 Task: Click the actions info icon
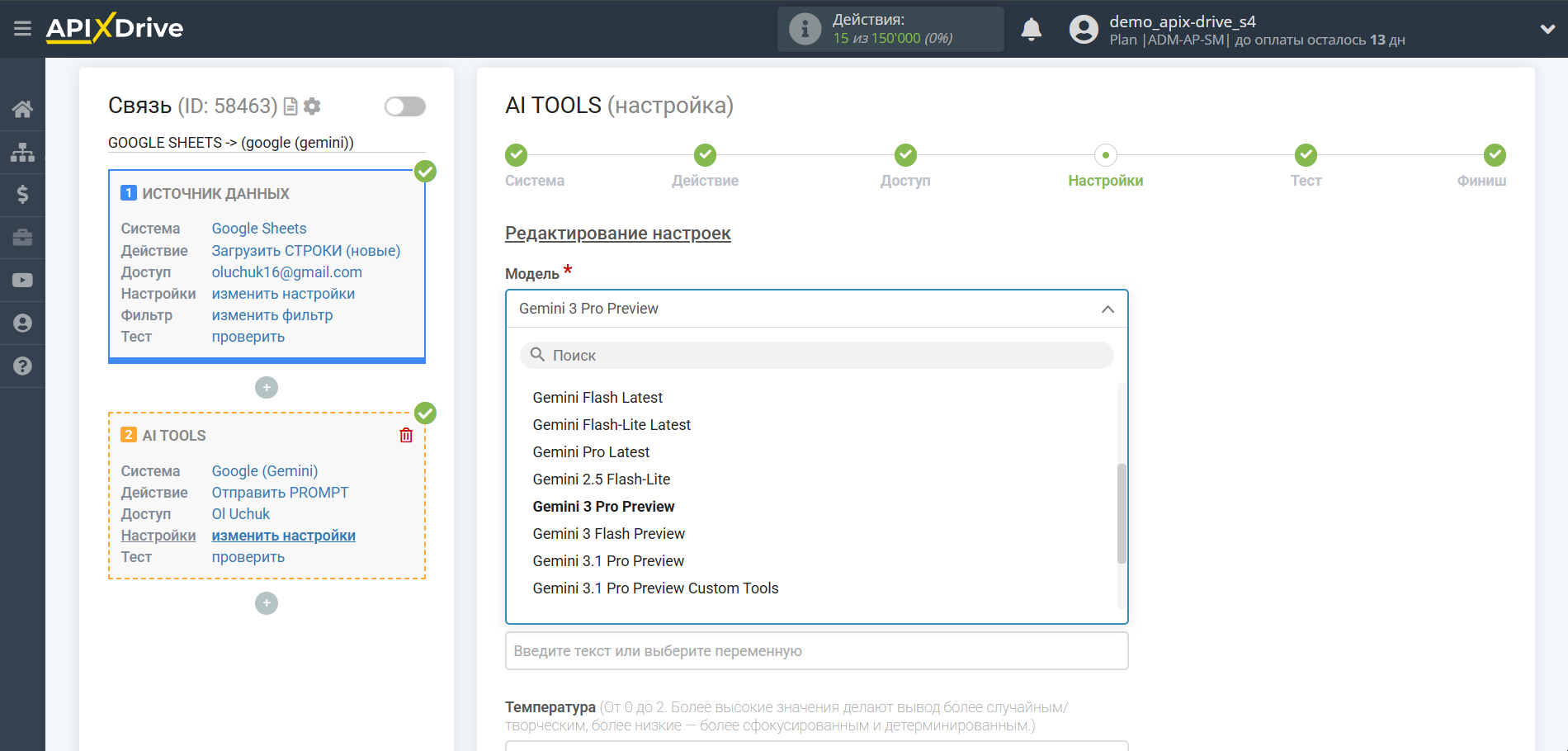click(805, 29)
